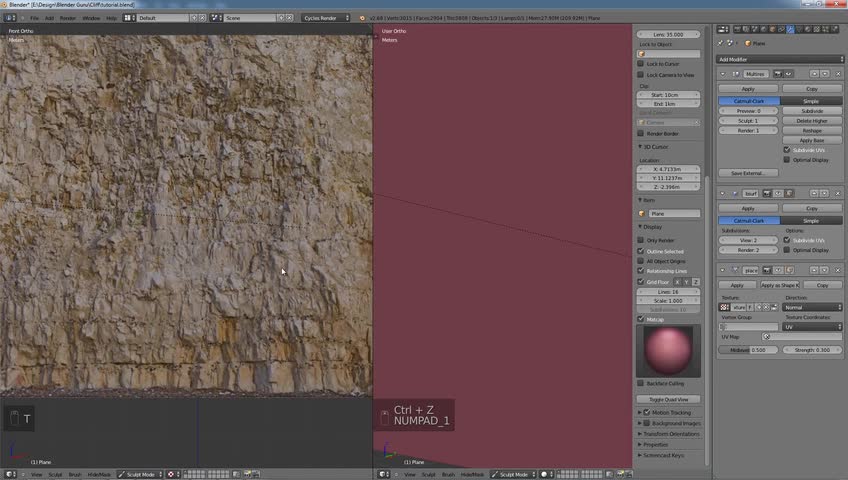848x480 pixels.
Task: Expand the Transform Orientations panel
Action: pos(640,434)
